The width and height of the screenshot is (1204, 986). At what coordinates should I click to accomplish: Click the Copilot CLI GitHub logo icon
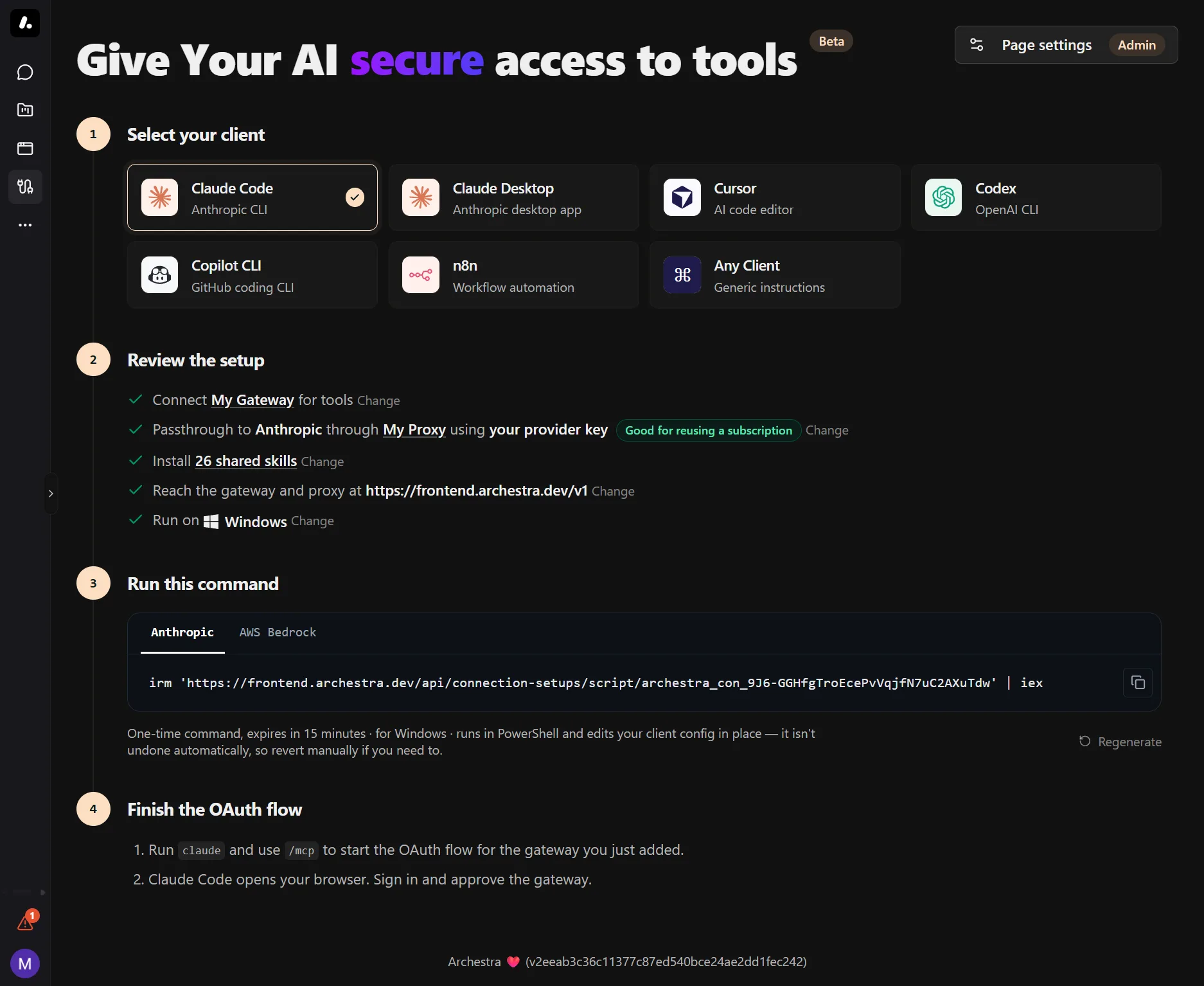160,275
